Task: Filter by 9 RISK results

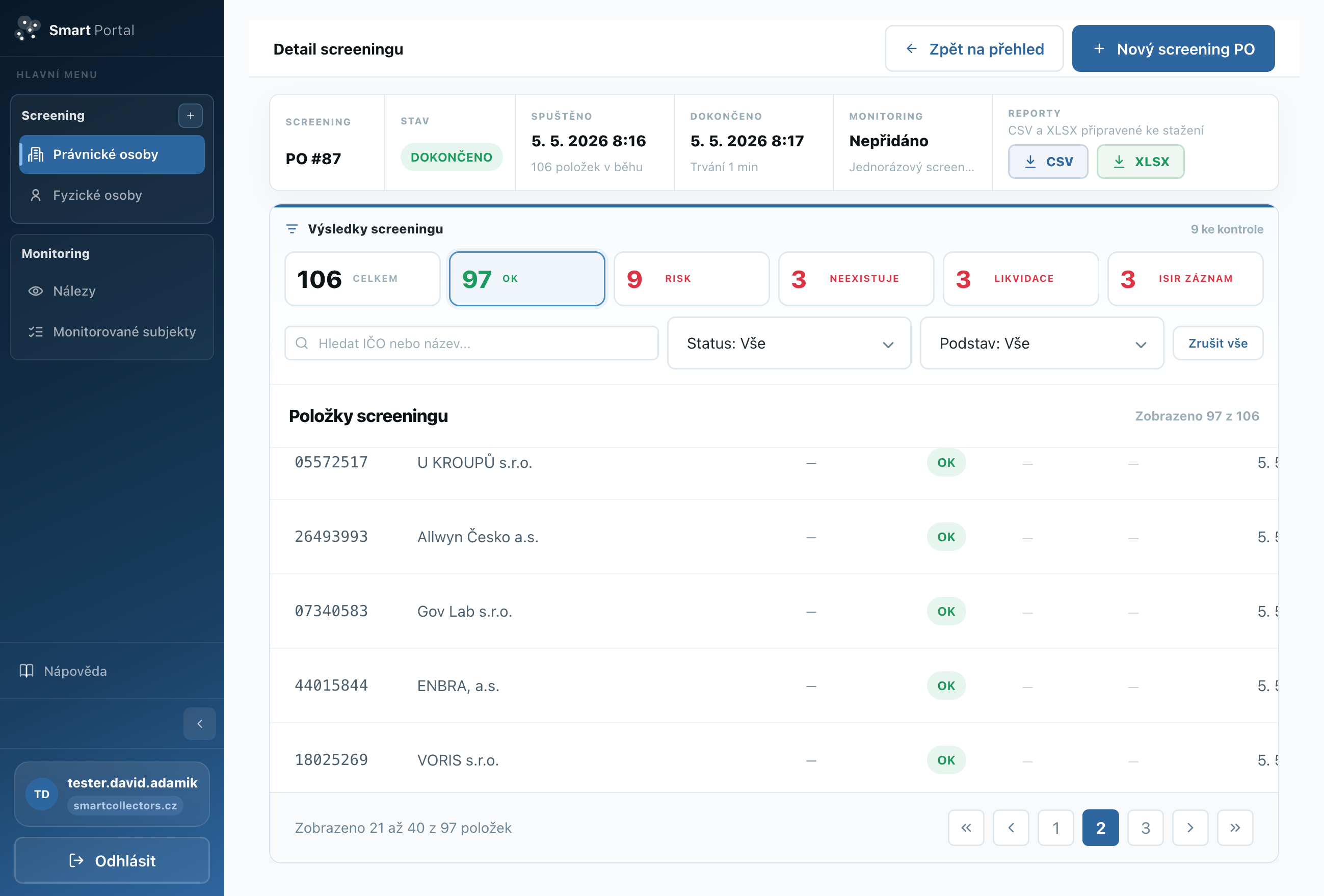Action: [692, 279]
